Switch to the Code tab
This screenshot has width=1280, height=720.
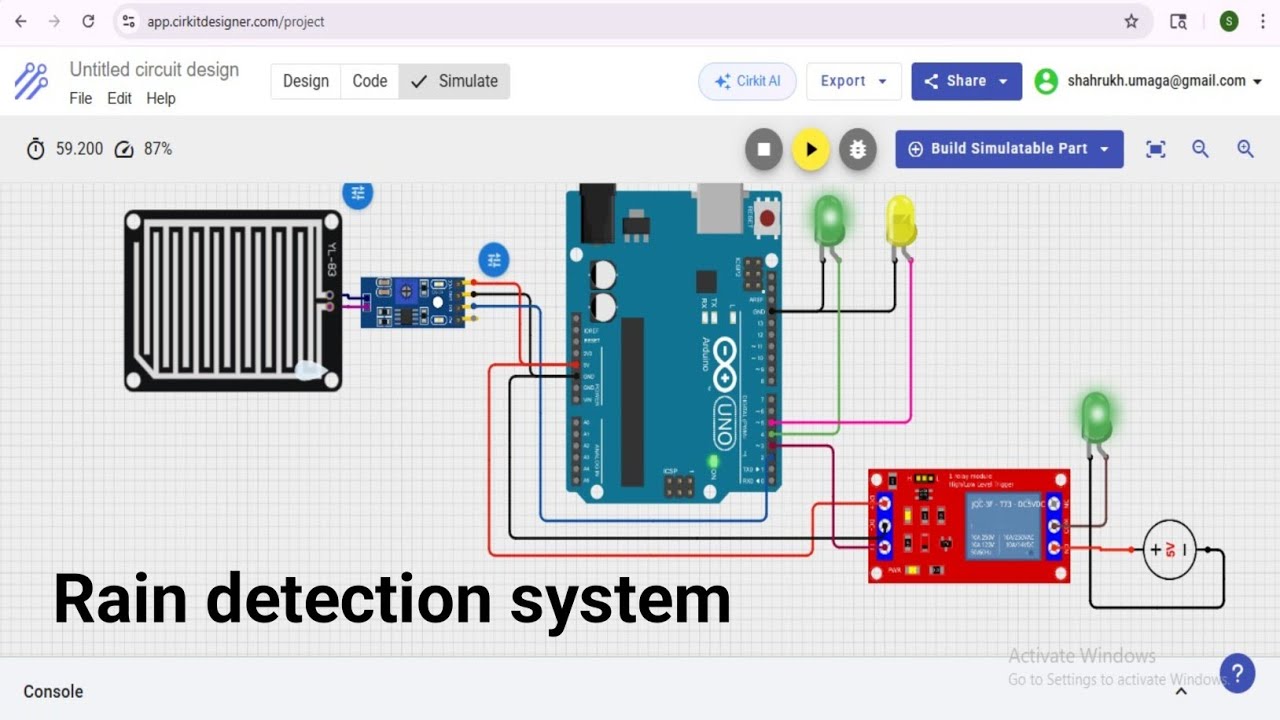(370, 81)
